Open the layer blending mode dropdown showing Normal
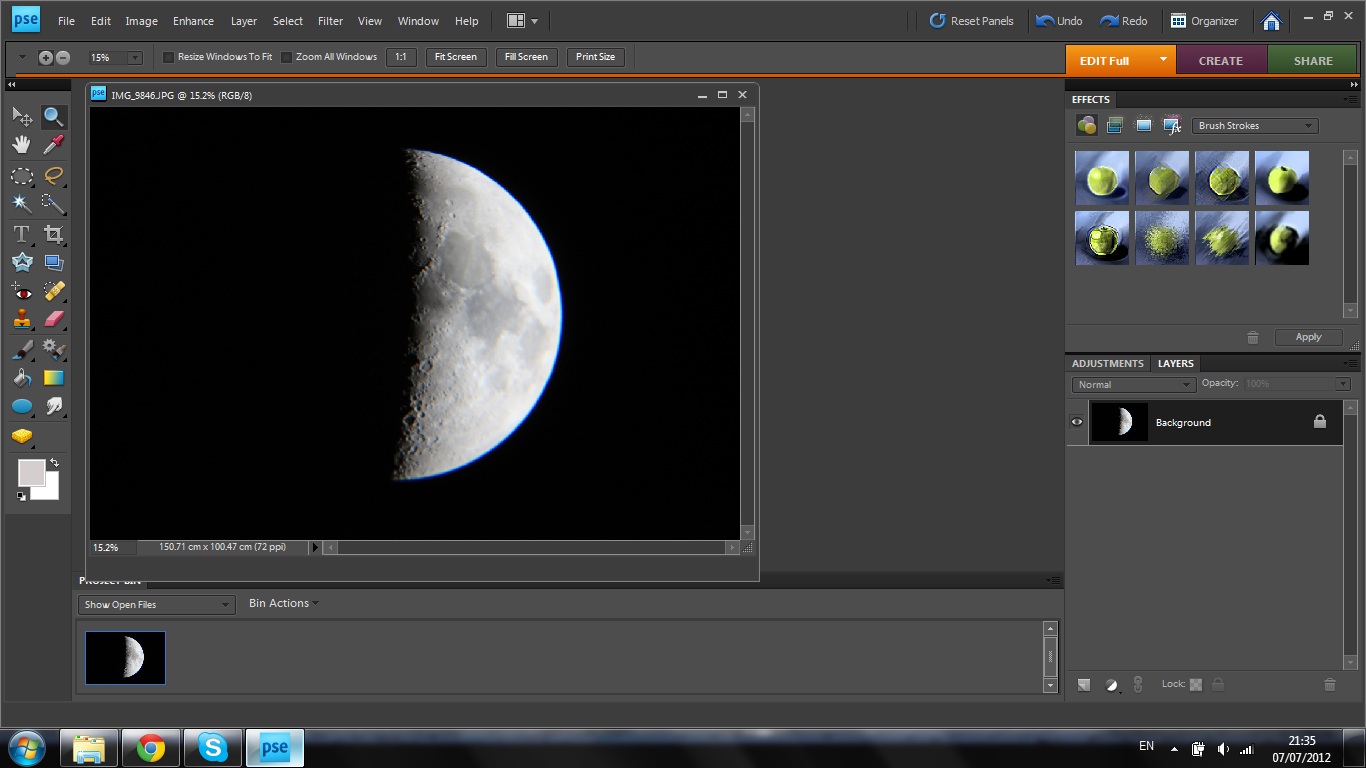This screenshot has width=1366, height=768. tap(1132, 384)
